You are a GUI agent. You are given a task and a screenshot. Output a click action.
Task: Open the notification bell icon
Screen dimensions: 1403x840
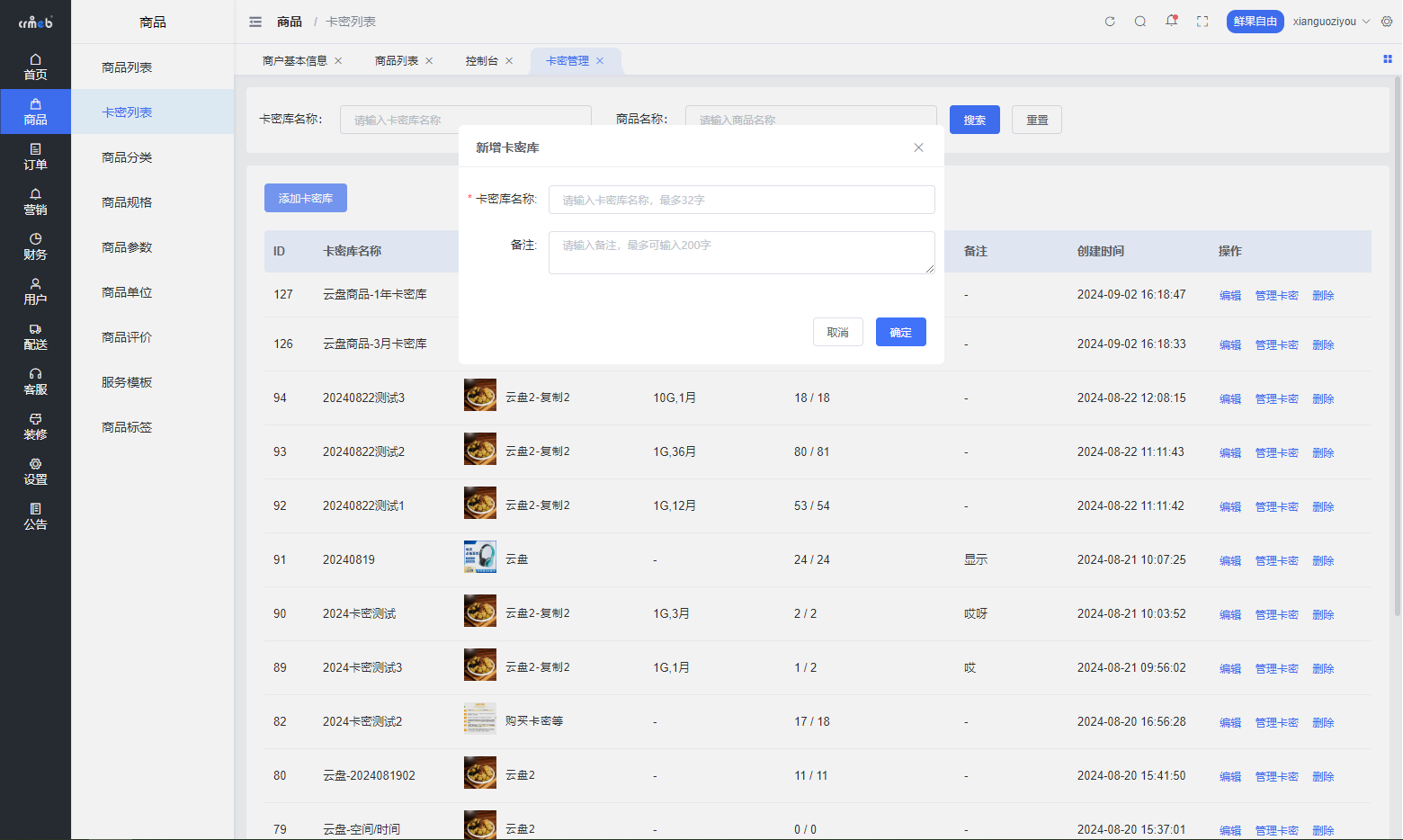1171,21
